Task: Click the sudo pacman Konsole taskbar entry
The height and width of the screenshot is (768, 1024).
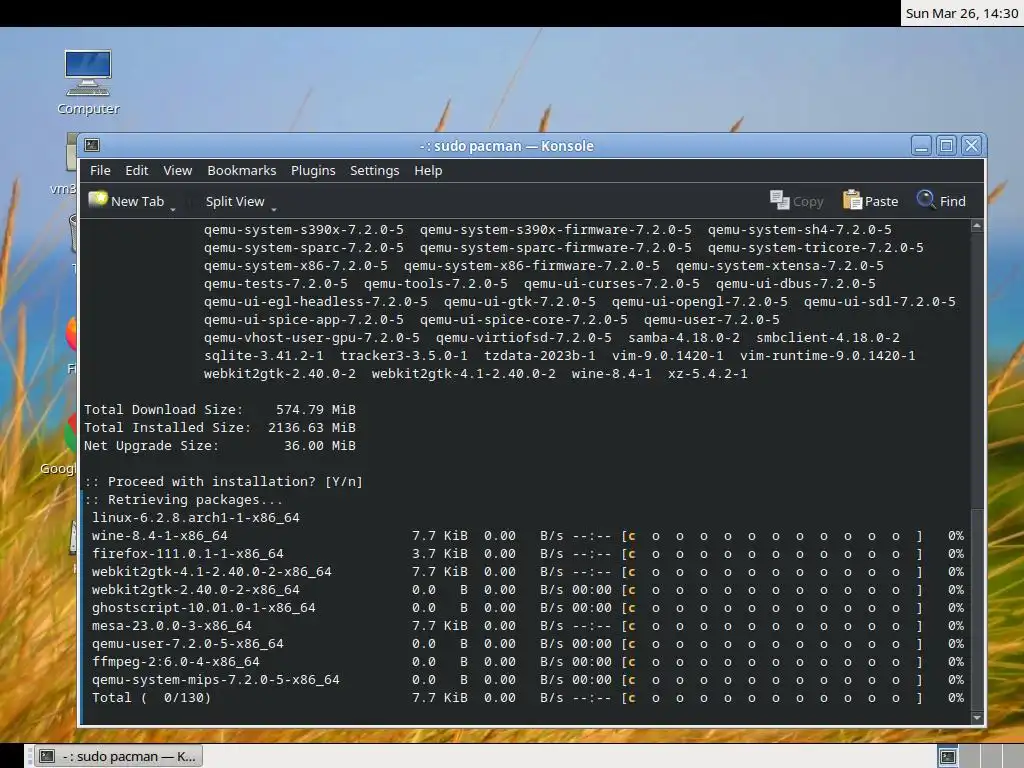Action: (117, 756)
